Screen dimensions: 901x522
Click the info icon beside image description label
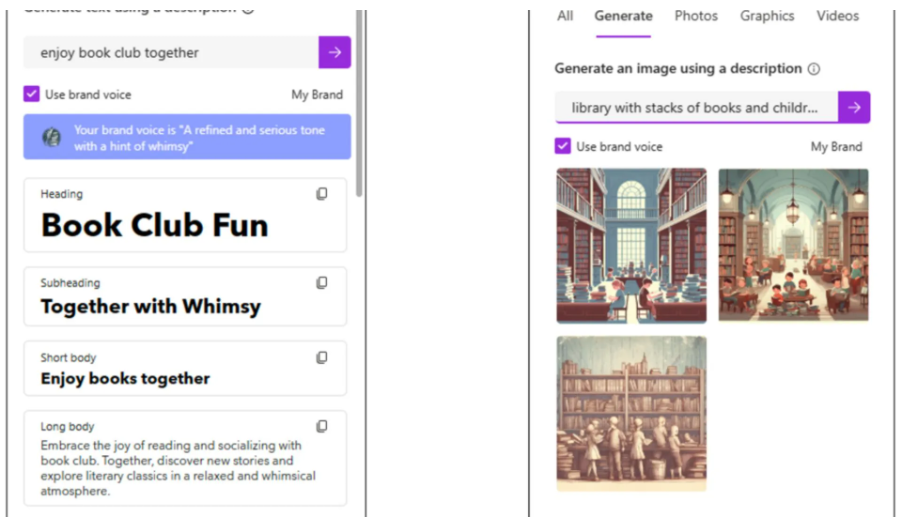(x=814, y=69)
